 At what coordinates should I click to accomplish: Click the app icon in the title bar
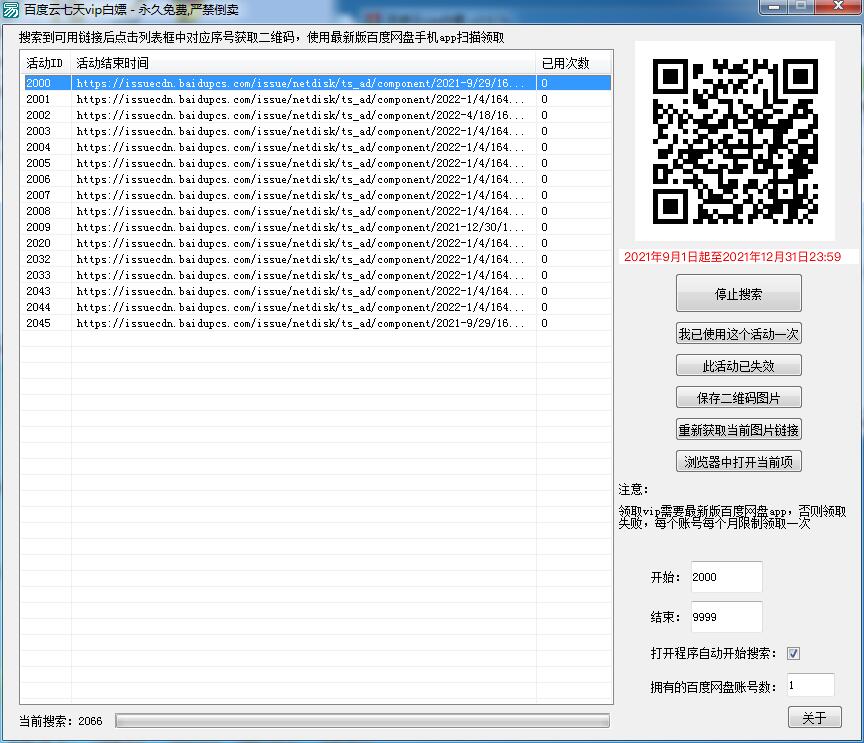(10, 9)
